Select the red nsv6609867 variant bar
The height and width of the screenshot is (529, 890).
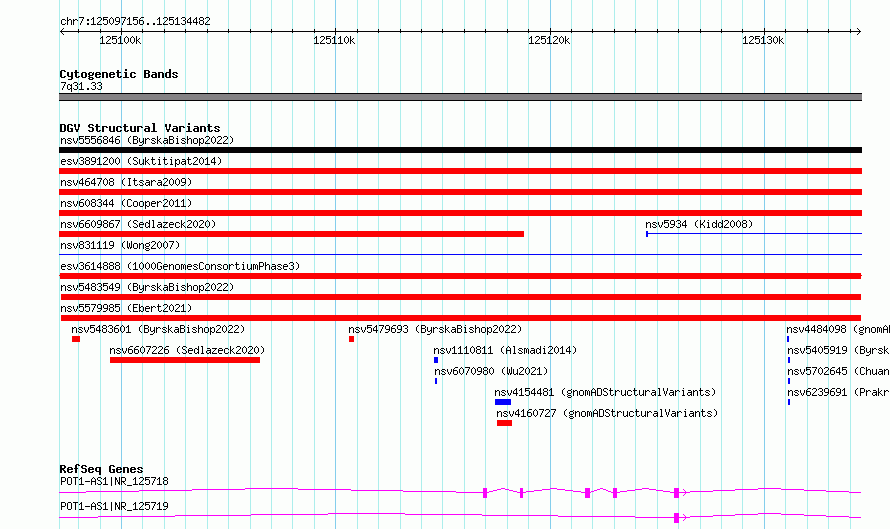291,234
